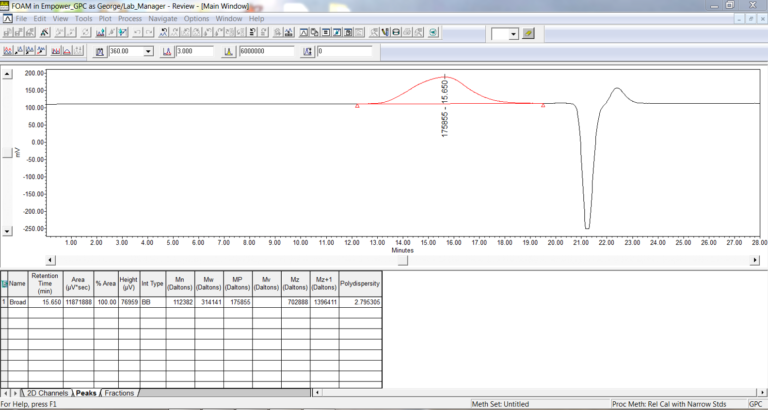Click the yellow and blue pen toolbar icon

pos(384,32)
